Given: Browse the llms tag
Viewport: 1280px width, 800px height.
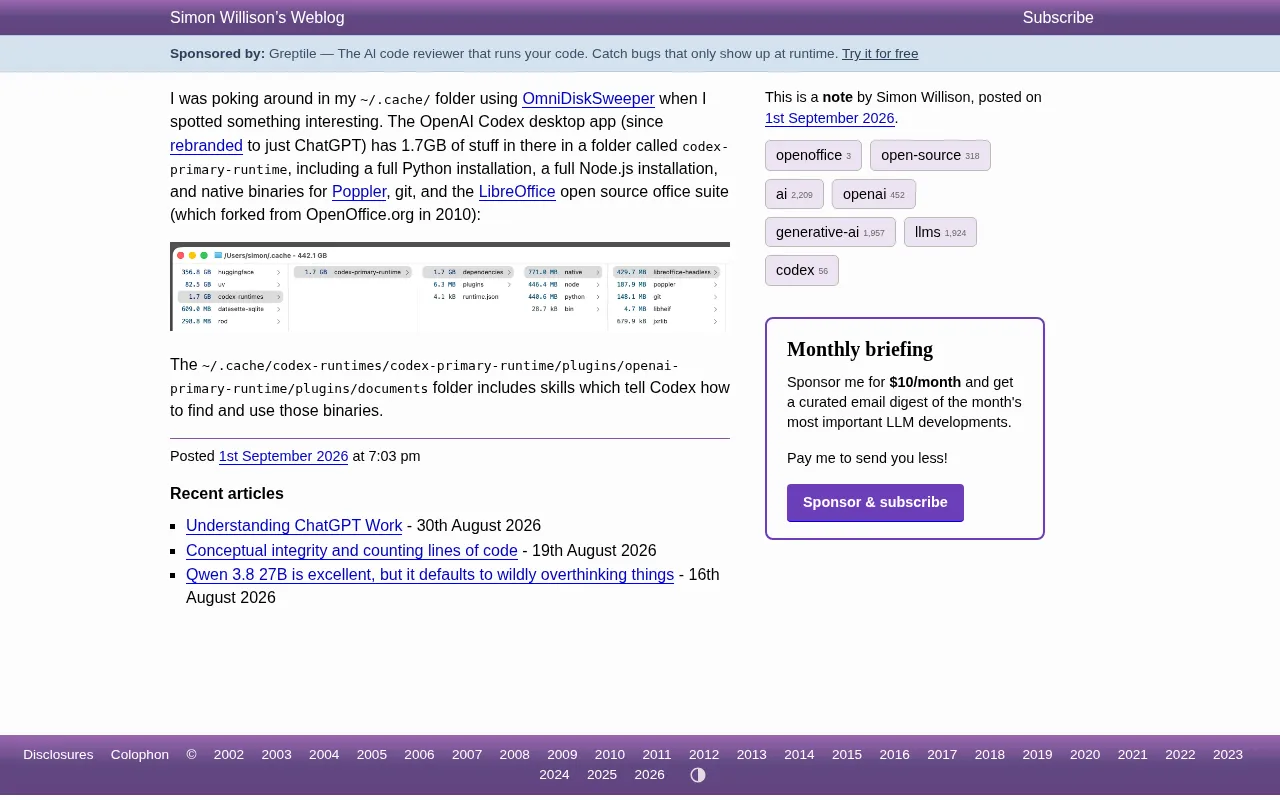Looking at the screenshot, I should 940,232.
